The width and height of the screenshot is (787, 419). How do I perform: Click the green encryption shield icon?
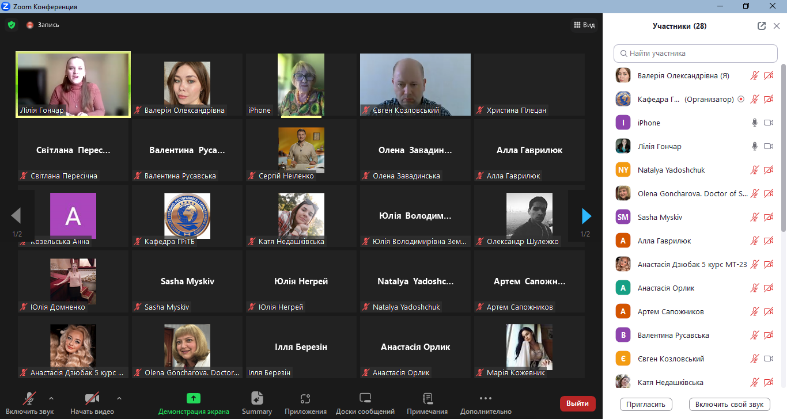[x=12, y=25]
